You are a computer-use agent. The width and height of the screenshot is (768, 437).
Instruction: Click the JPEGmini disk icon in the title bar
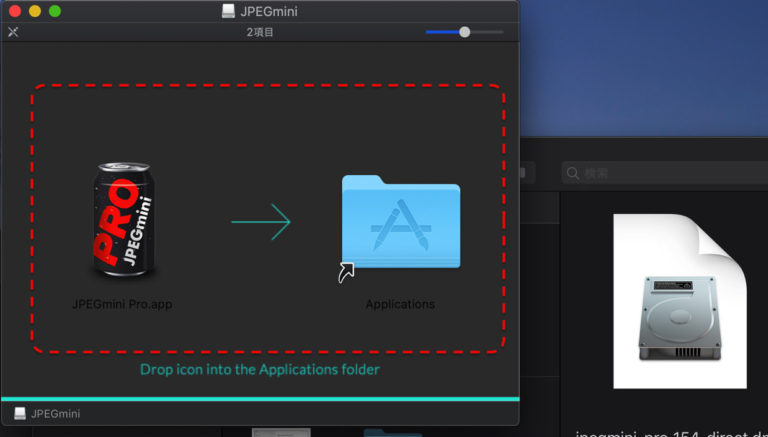point(228,11)
